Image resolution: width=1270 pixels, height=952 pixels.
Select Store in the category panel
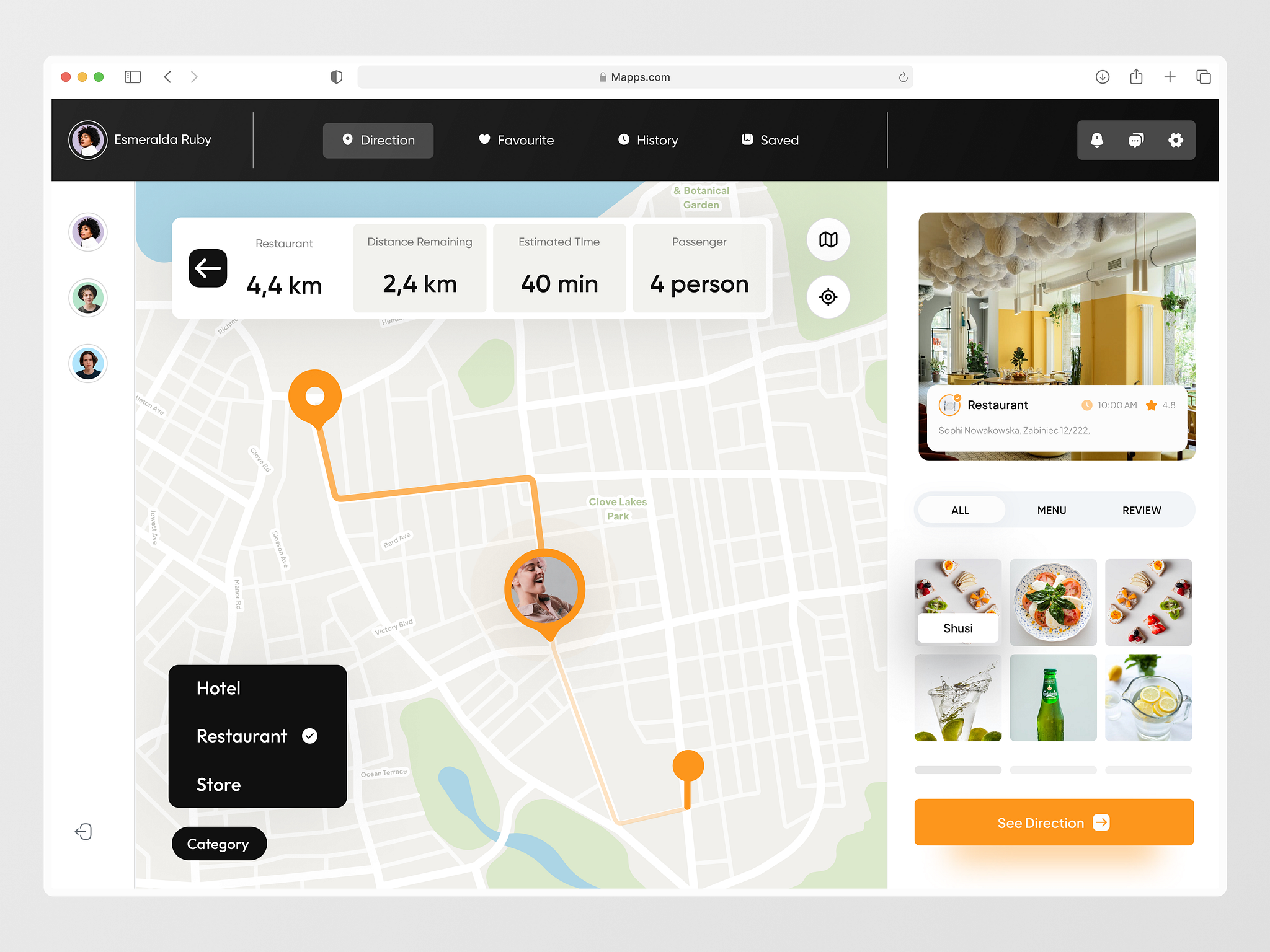coord(218,784)
